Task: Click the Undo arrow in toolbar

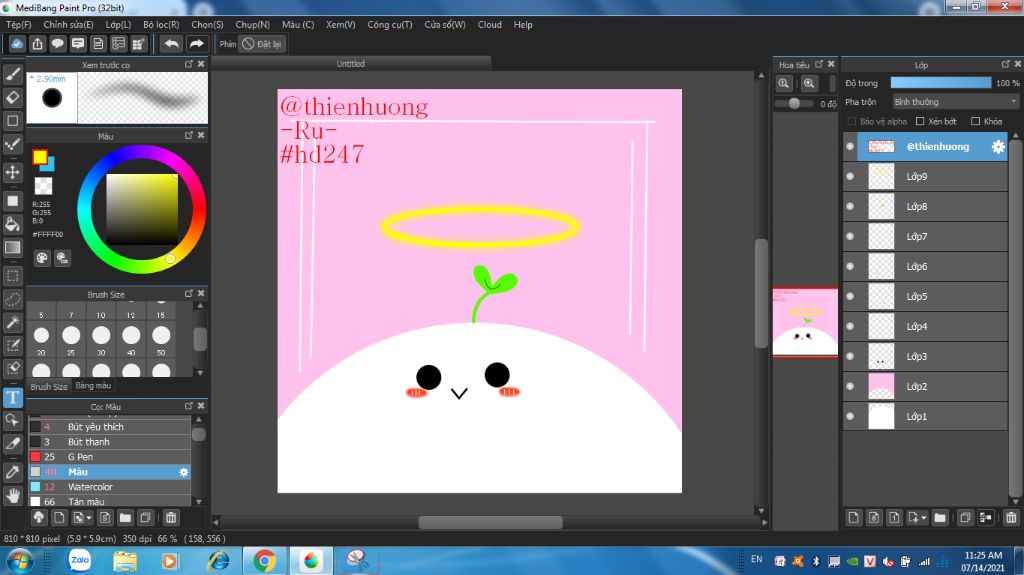Action: coord(172,44)
